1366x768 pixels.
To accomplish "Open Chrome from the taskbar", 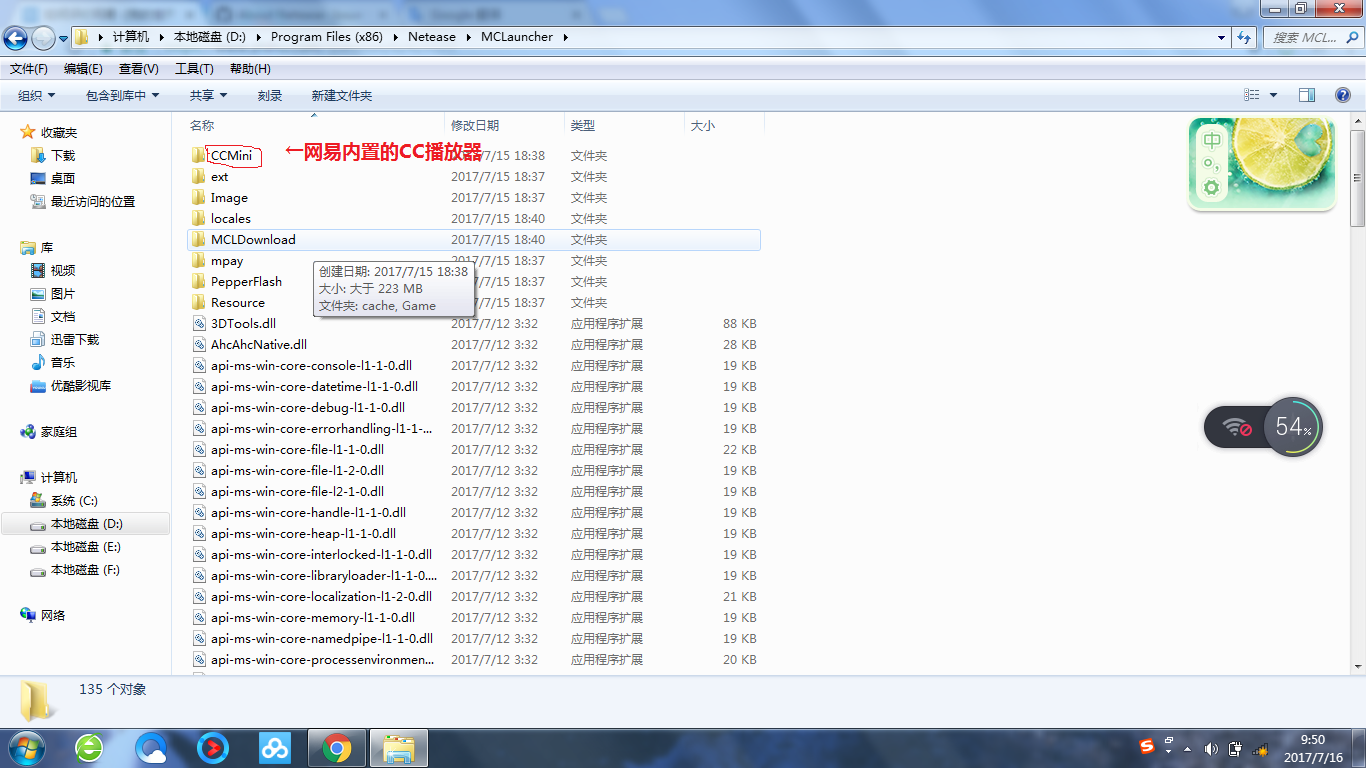I will [336, 748].
